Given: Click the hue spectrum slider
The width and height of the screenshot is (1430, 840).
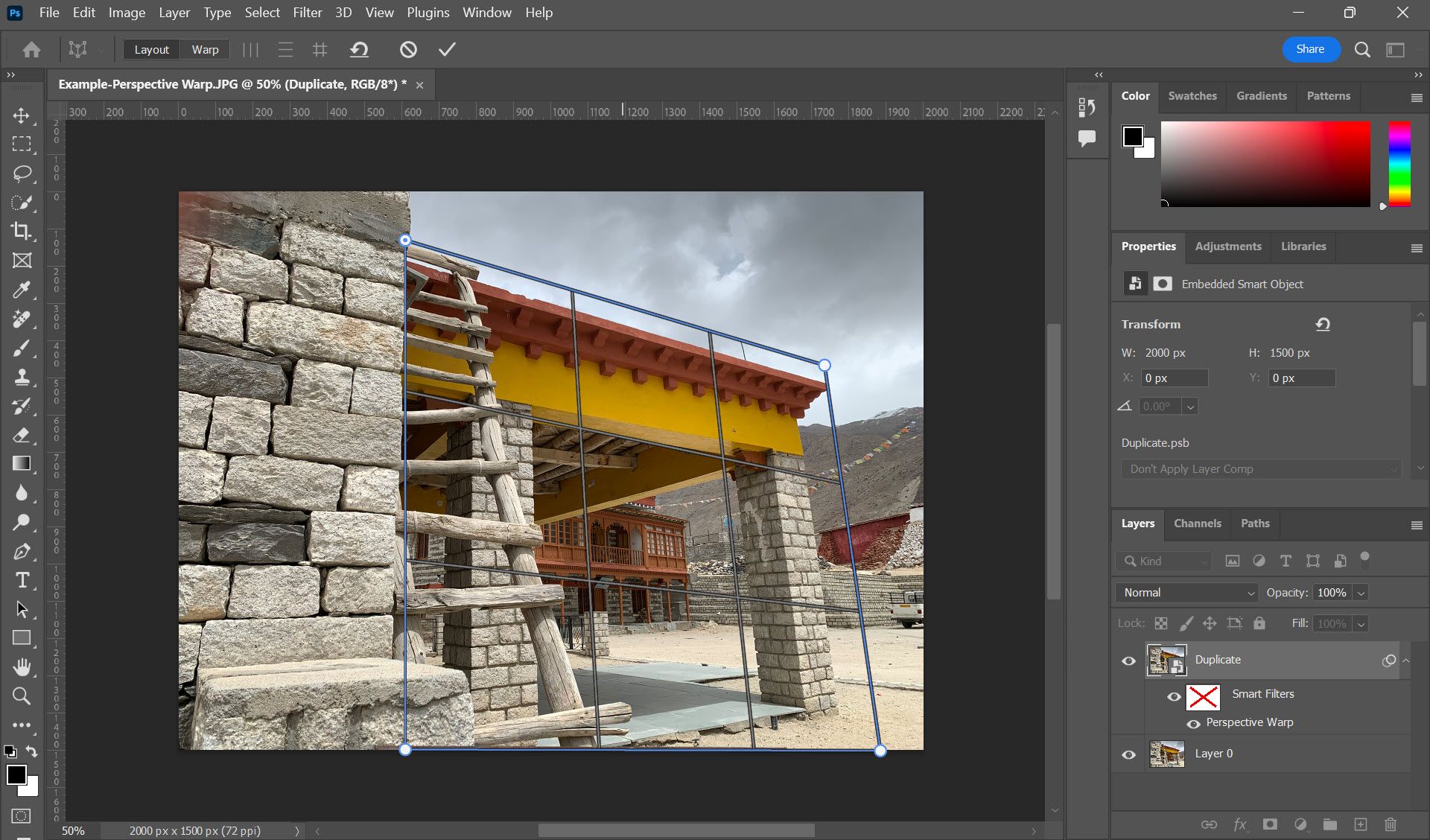Looking at the screenshot, I should [x=1399, y=164].
